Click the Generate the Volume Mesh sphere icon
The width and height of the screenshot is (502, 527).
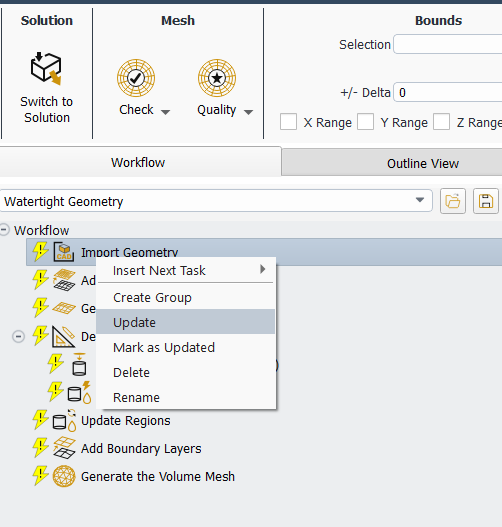tap(64, 476)
